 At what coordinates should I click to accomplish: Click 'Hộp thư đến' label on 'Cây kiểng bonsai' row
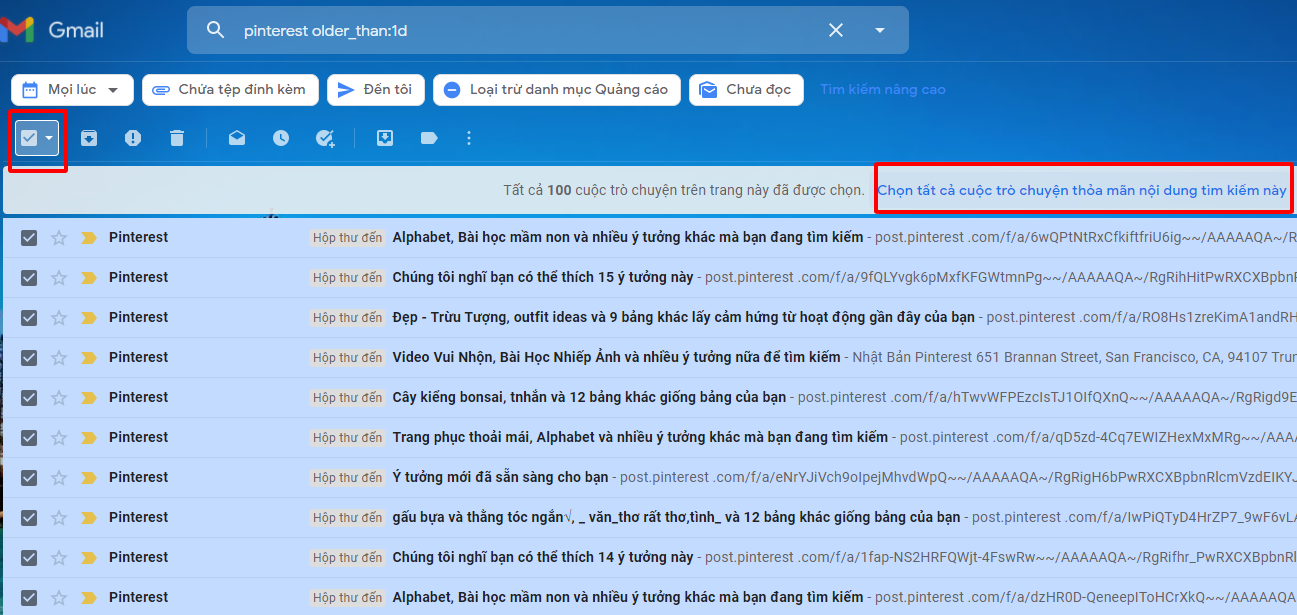[347, 397]
